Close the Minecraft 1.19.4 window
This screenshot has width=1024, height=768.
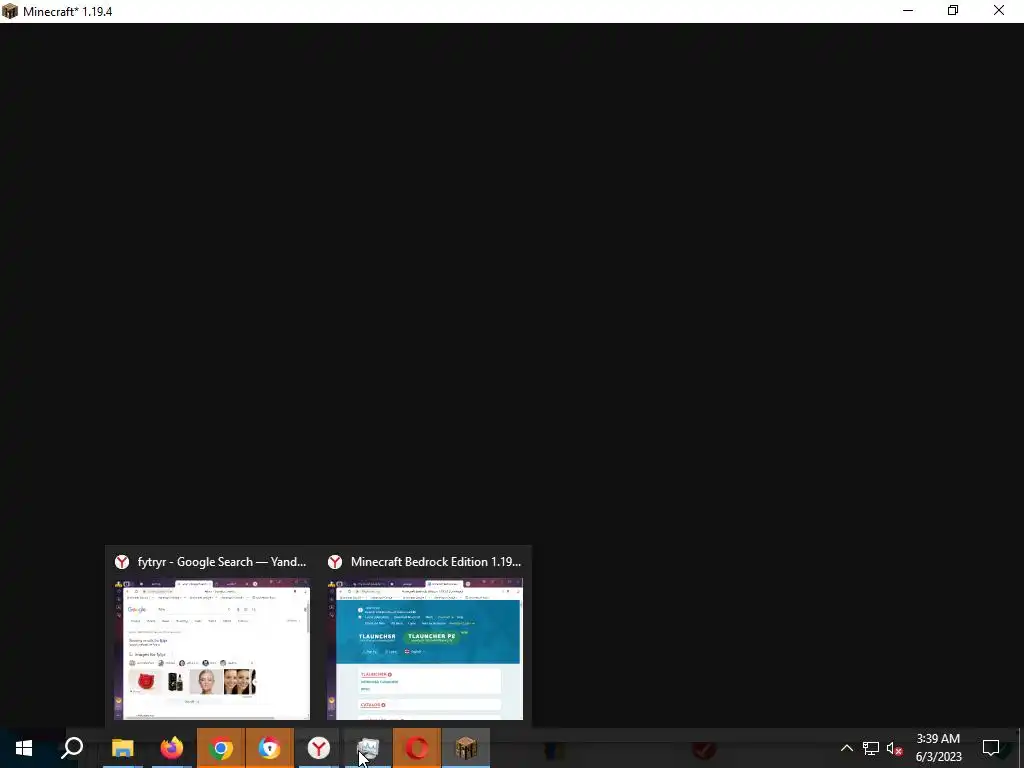coord(999,11)
